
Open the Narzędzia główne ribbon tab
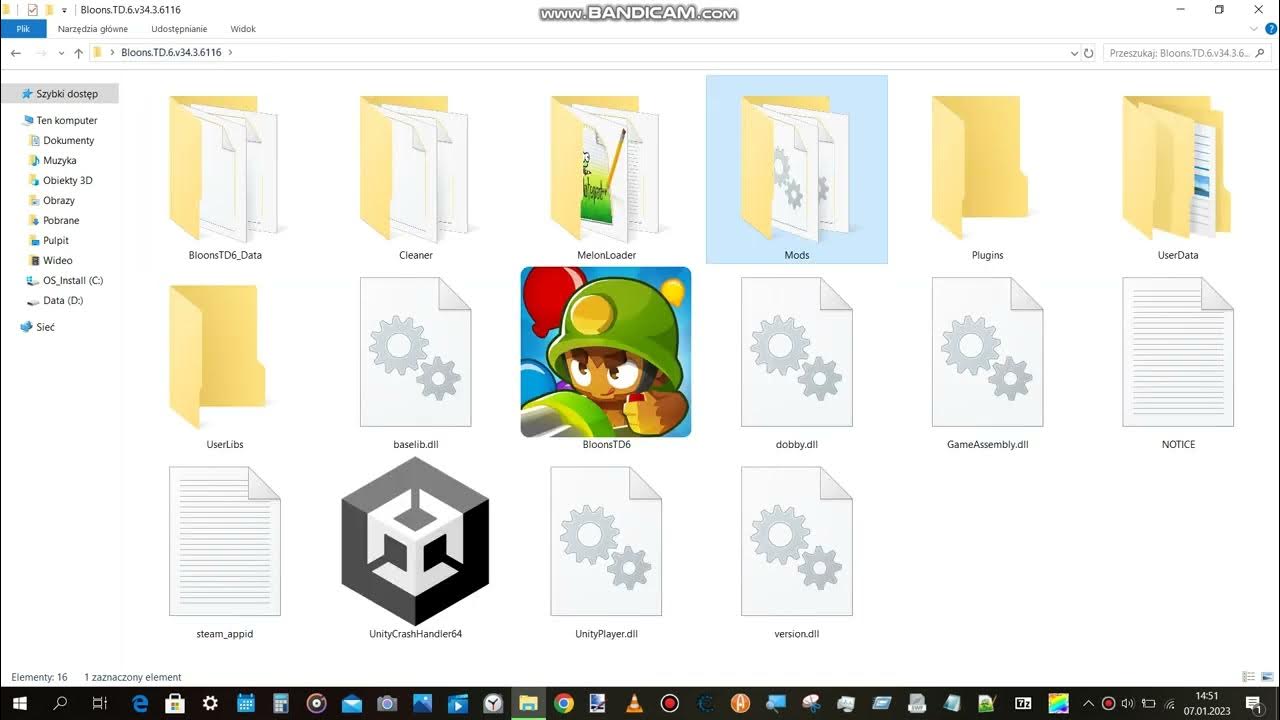[x=93, y=29]
